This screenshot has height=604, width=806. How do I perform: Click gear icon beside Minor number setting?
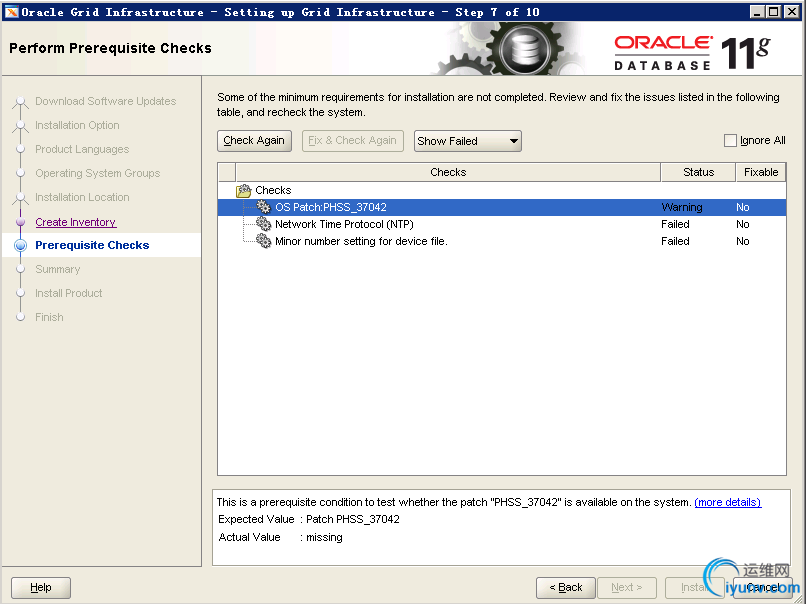[264, 241]
